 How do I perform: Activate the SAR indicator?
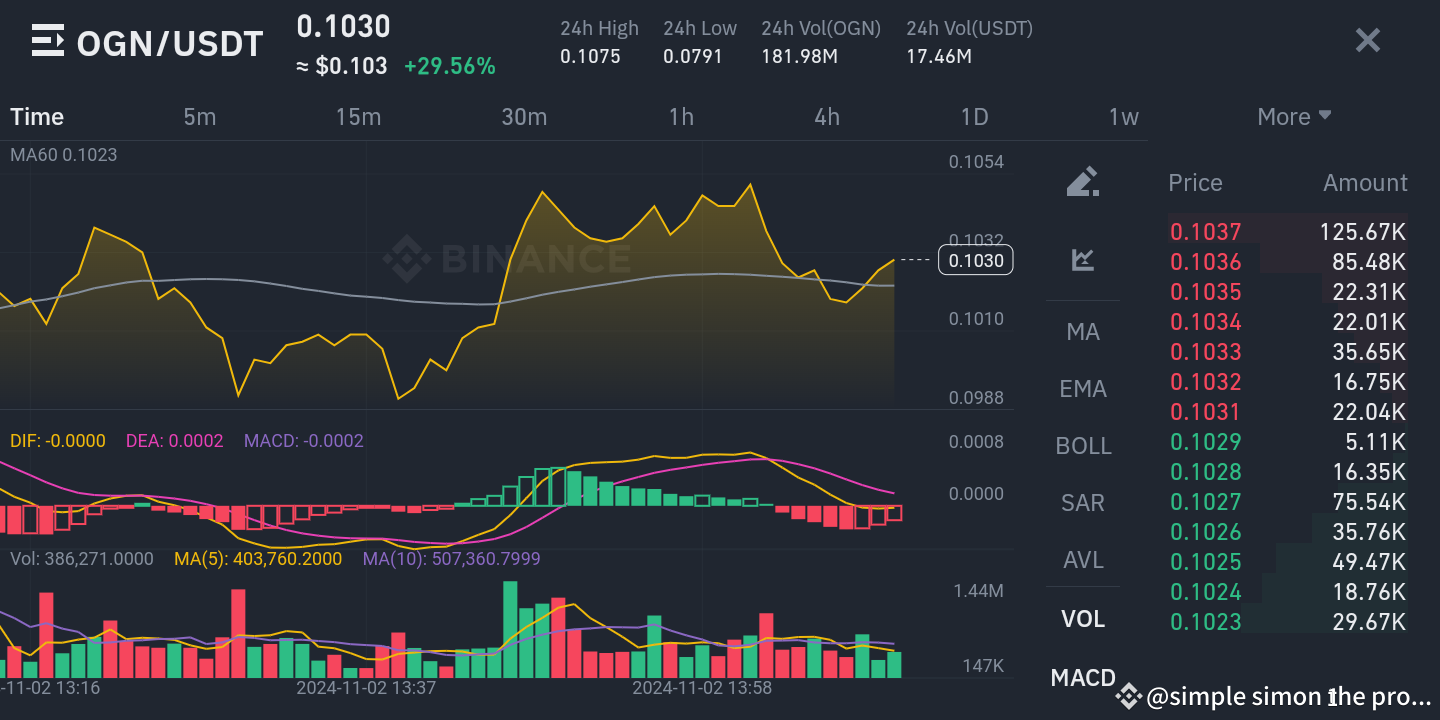pyautogui.click(x=1083, y=502)
